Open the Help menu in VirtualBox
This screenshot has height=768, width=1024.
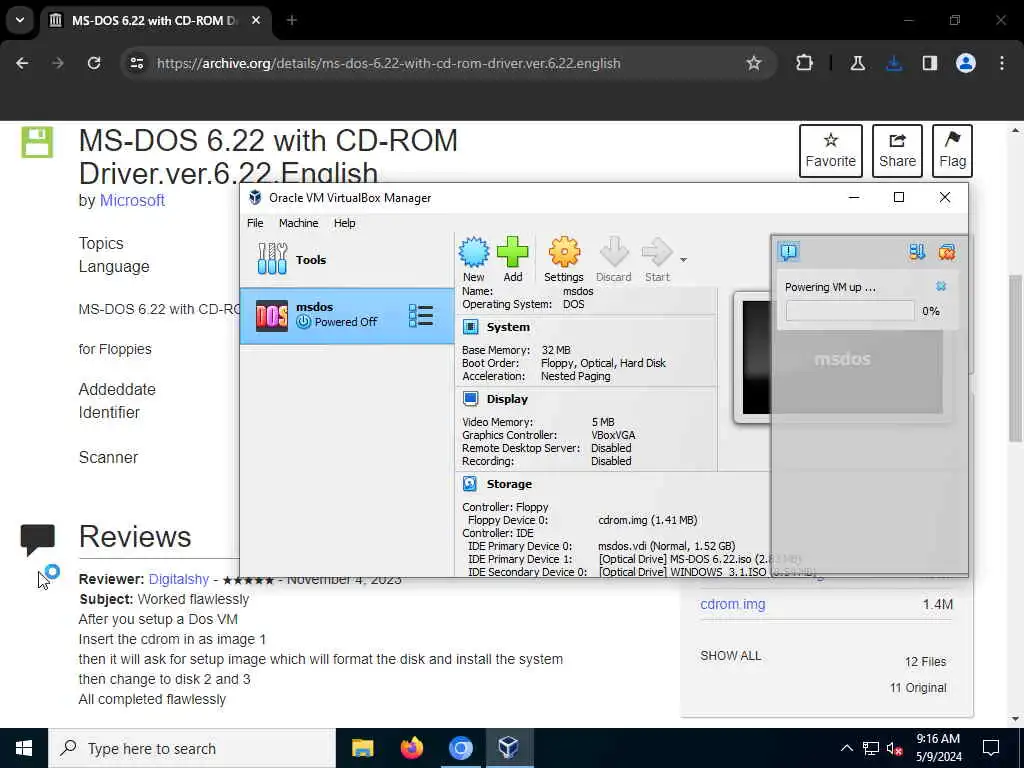pyautogui.click(x=344, y=223)
